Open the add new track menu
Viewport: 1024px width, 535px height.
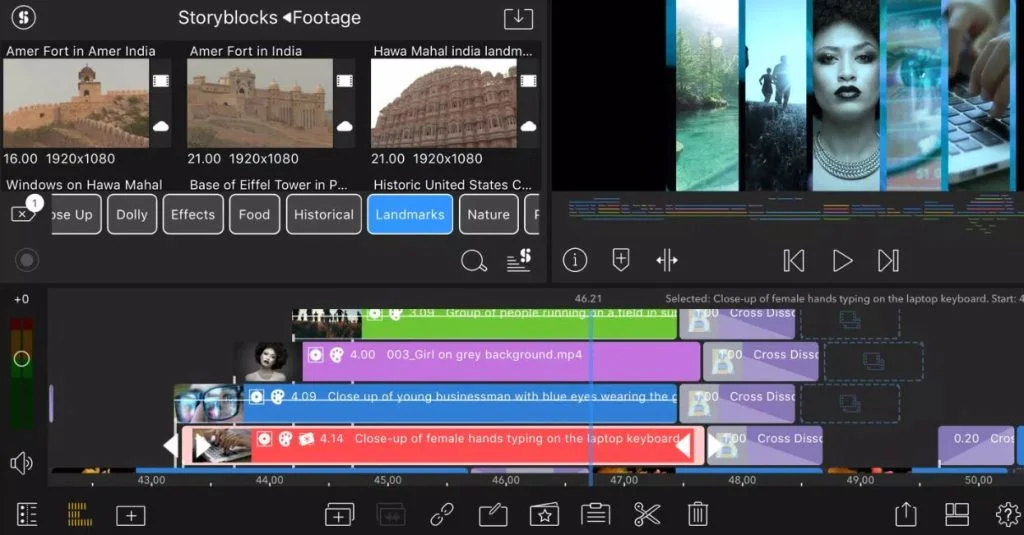pyautogui.click(x=131, y=515)
